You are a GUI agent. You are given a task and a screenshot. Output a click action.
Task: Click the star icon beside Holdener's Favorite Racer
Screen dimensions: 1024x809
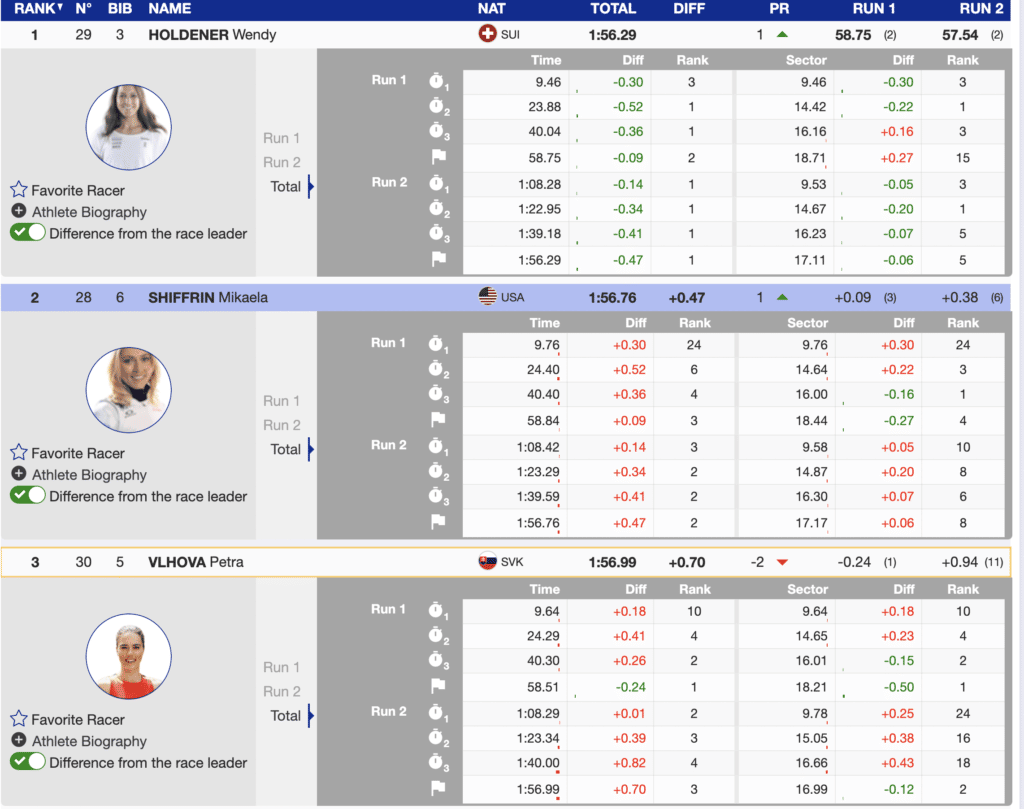tap(18, 190)
